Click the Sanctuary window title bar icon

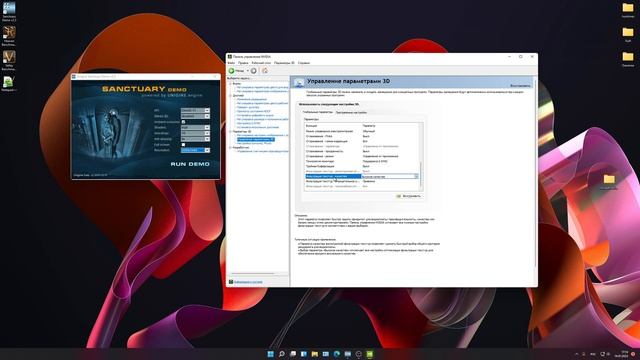[74, 77]
